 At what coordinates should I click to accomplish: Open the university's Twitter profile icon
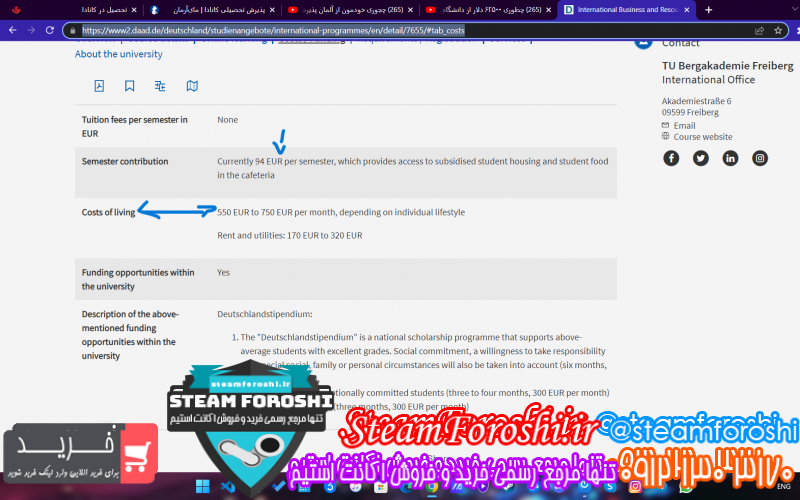pos(701,158)
